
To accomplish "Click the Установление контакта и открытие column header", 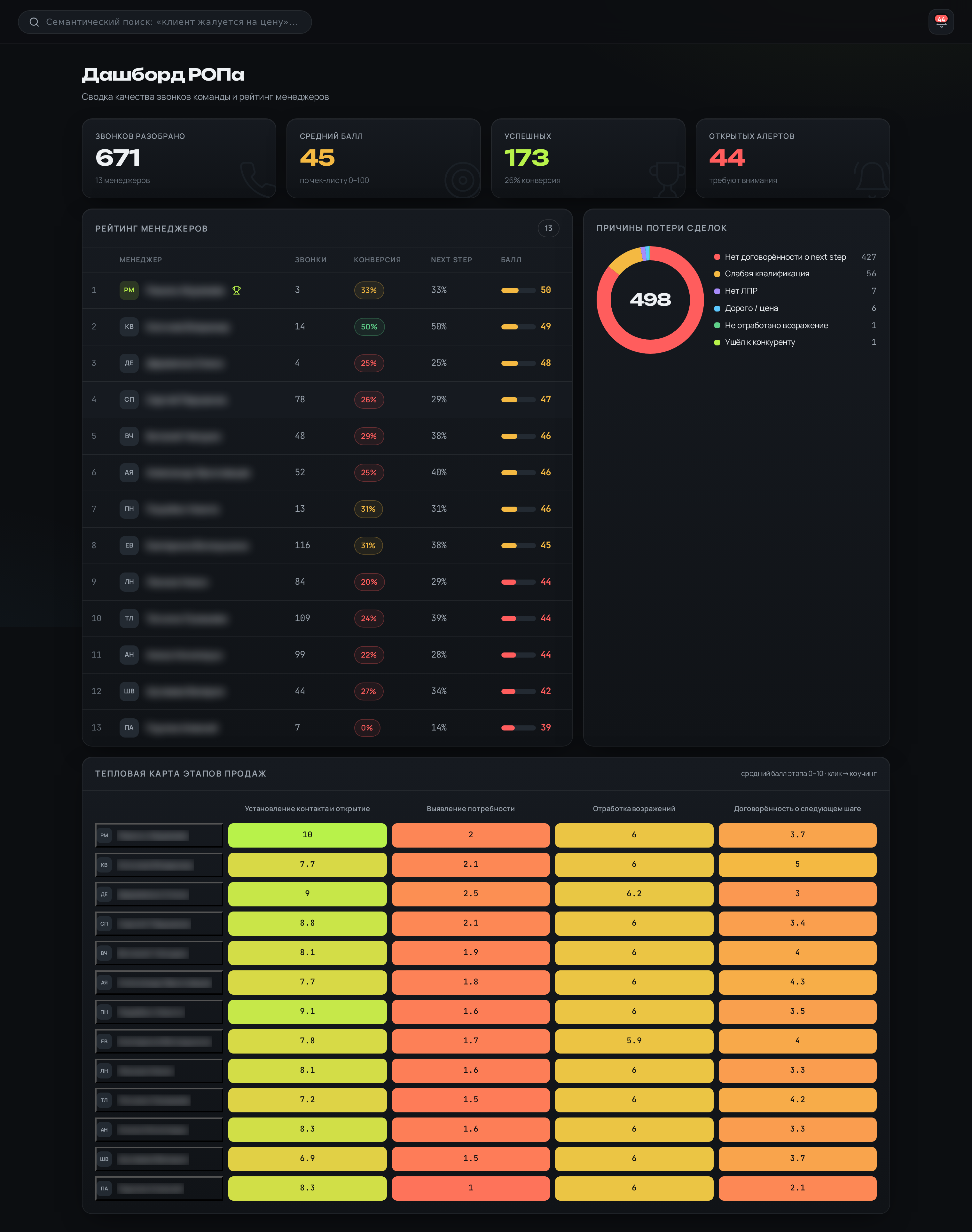I will 307,809.
